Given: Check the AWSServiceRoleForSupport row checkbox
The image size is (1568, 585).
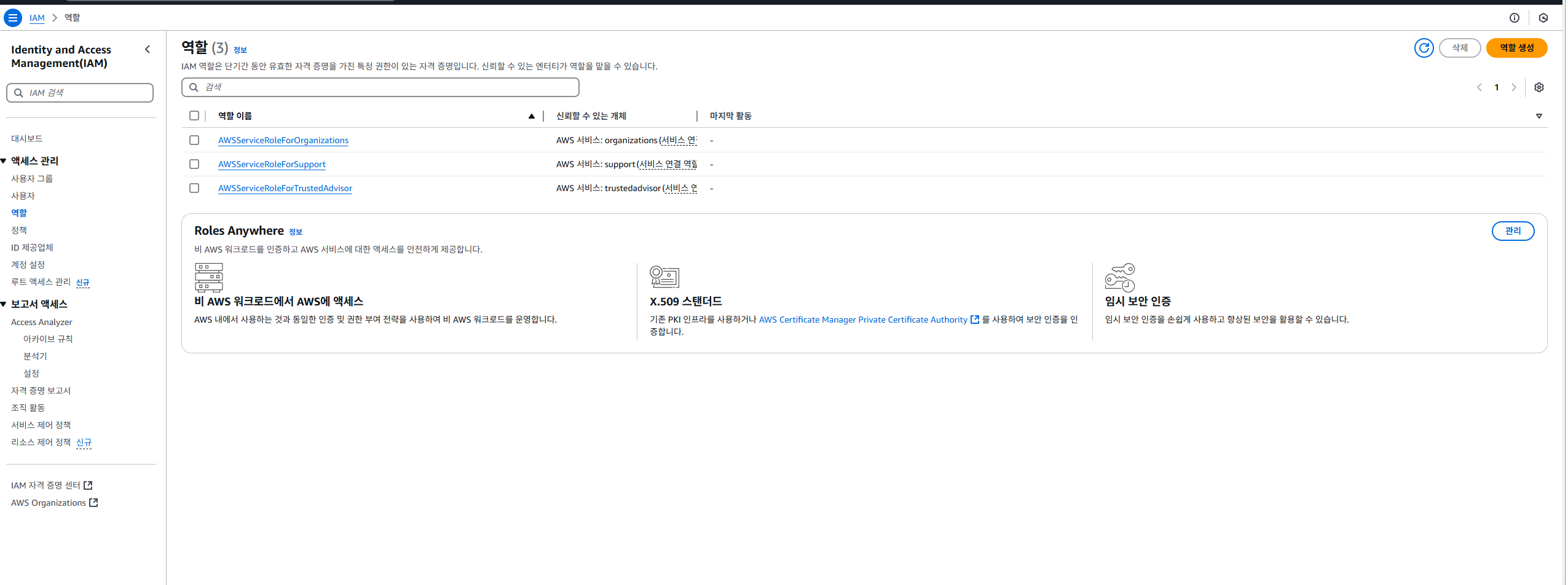Looking at the screenshot, I should tap(195, 164).
